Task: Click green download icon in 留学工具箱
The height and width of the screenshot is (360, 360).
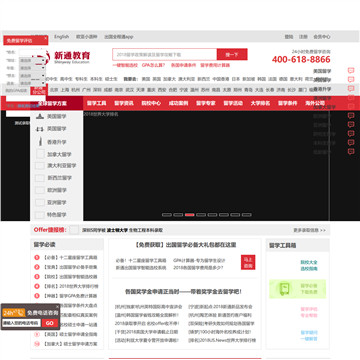Action: click(284, 289)
